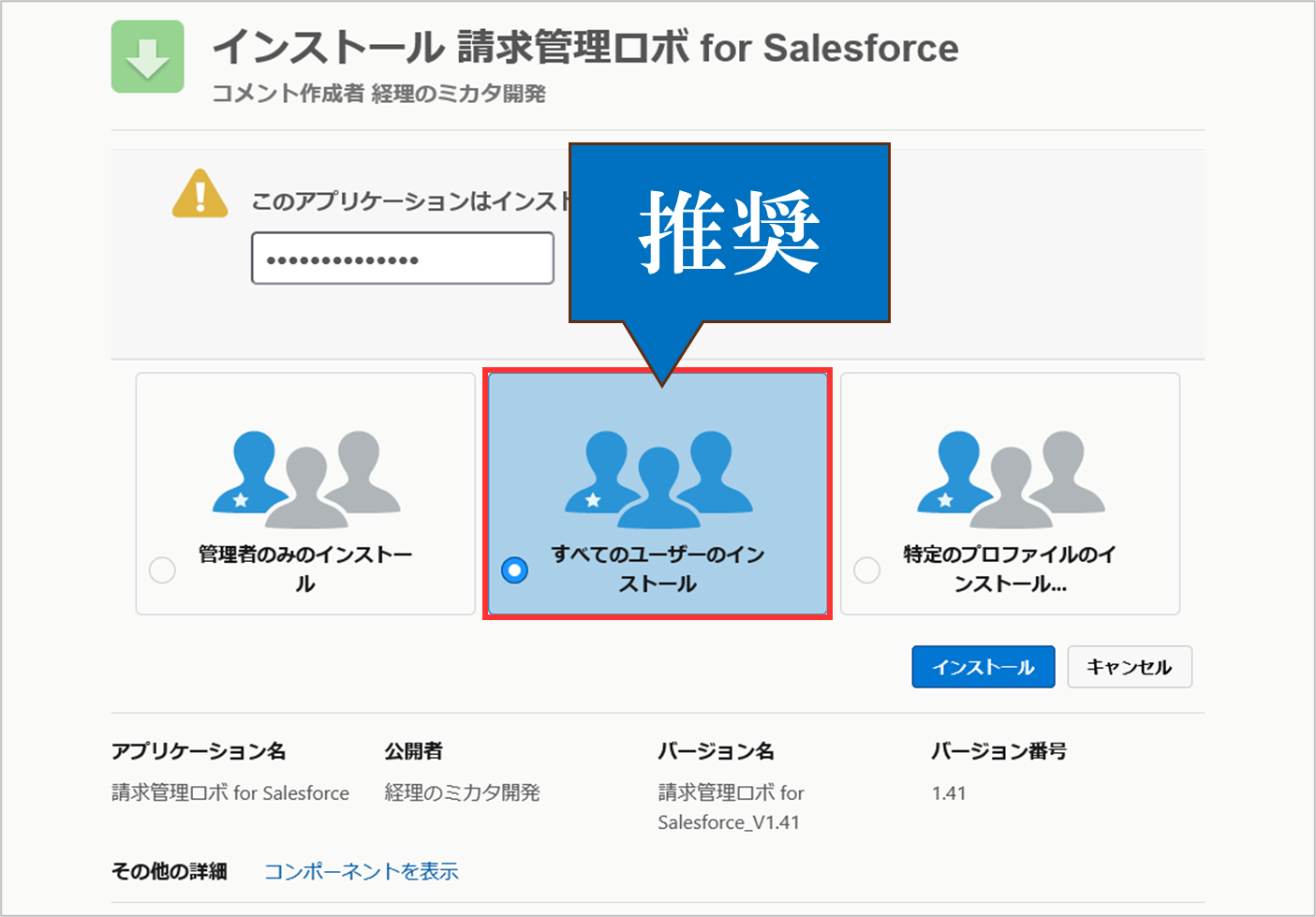This screenshot has height=917, width=1316.
Task: Click the 特定のプロファイルのインストール... label text
Action: click(1010, 569)
